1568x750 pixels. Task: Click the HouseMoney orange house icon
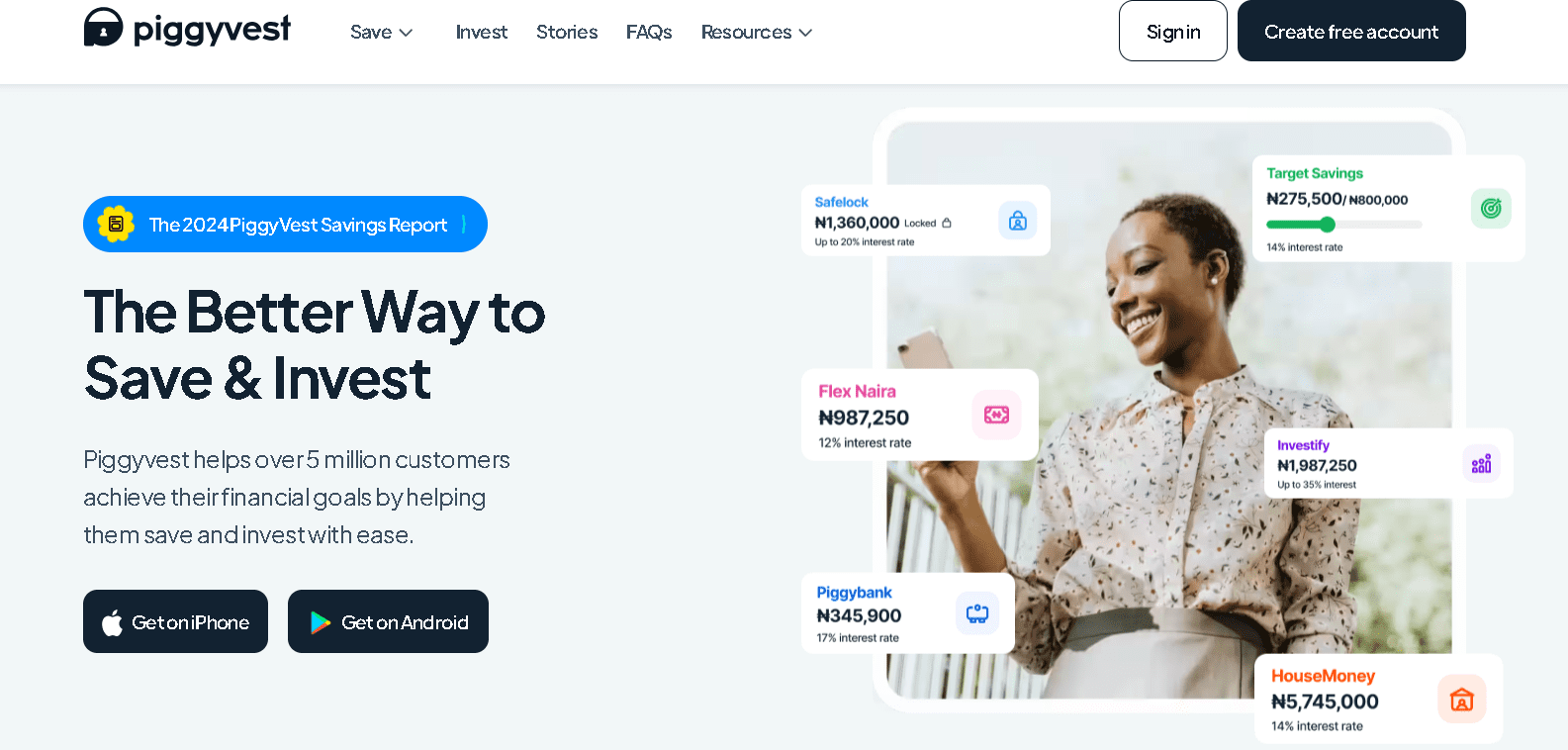pos(1462,700)
